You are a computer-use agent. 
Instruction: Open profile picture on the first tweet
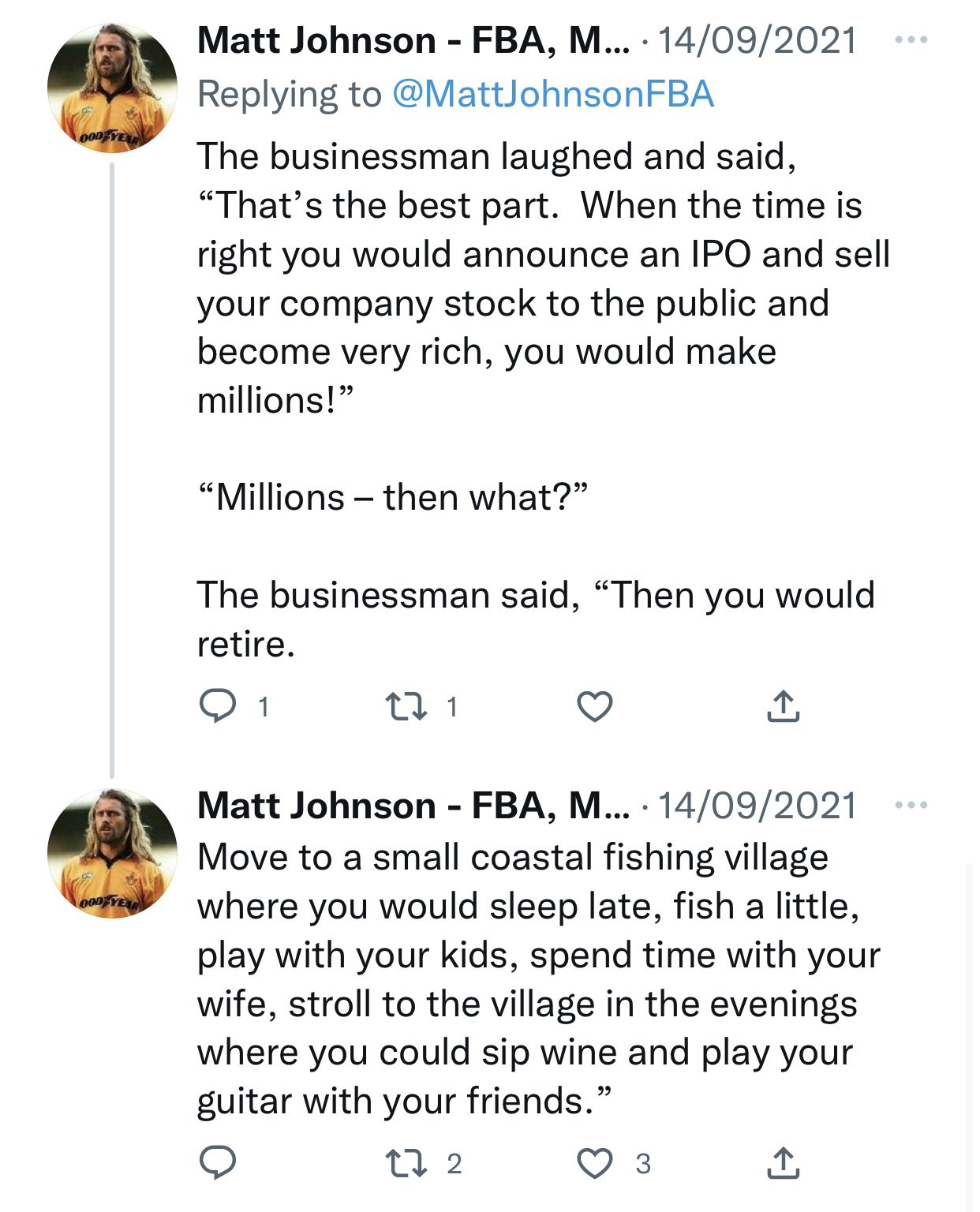pyautogui.click(x=111, y=88)
